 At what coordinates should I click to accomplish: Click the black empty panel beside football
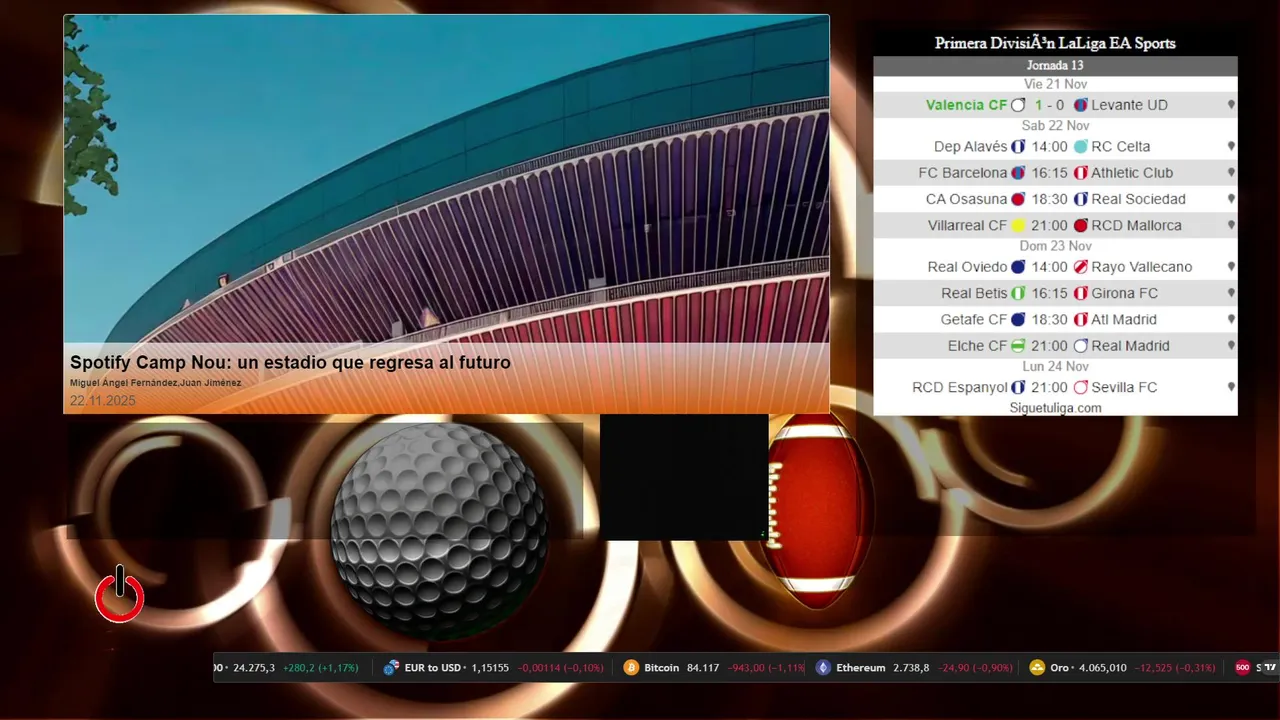coord(684,477)
